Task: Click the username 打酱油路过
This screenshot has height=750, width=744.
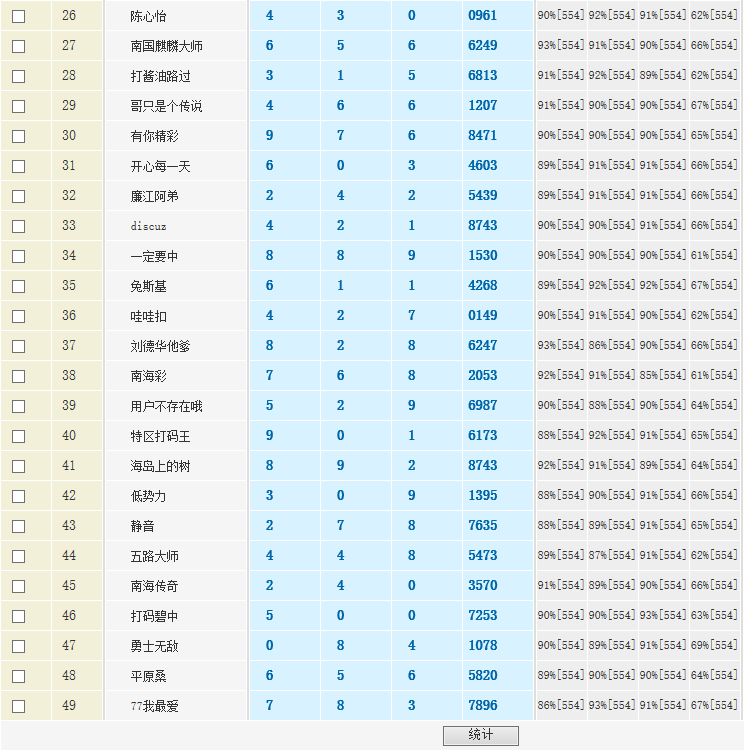Action: (x=160, y=76)
